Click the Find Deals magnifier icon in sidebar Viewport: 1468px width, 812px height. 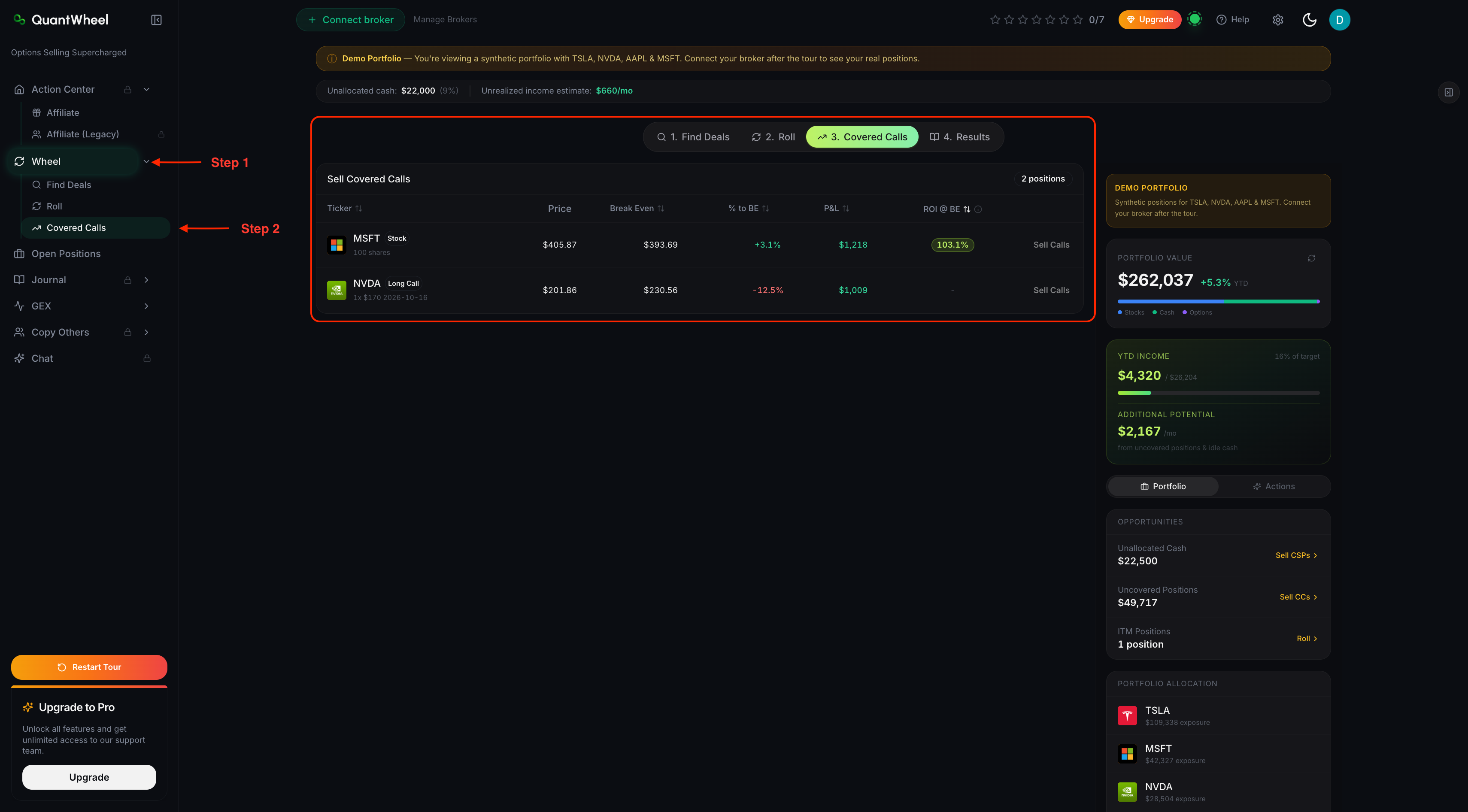(36, 185)
